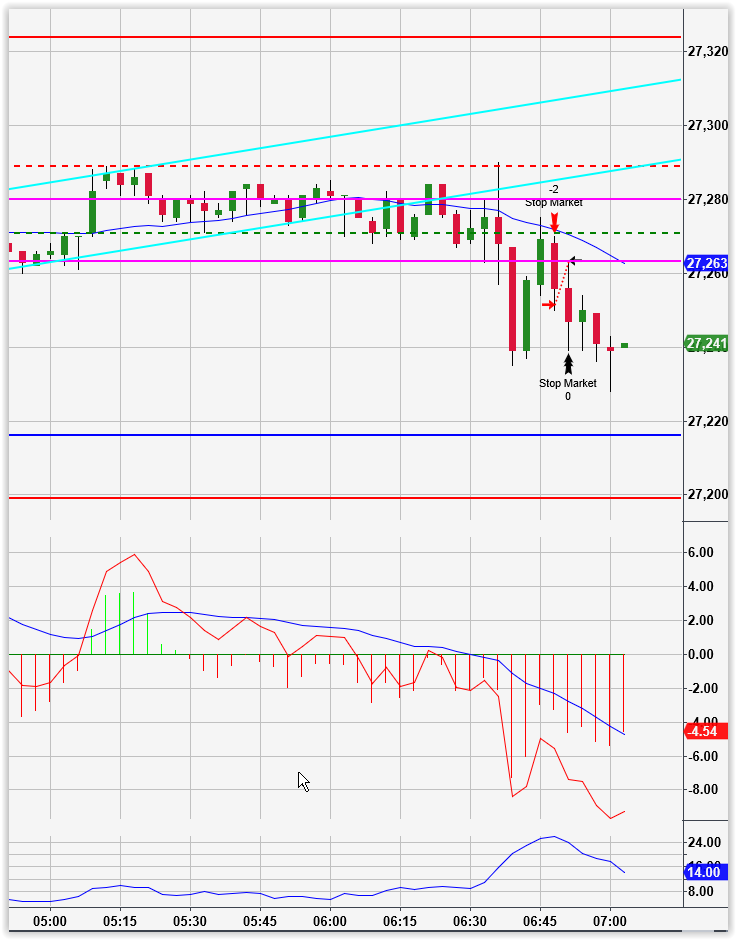Click the 6.00 oscillator scale label
Screen dimensions: 736x940
coord(701,552)
